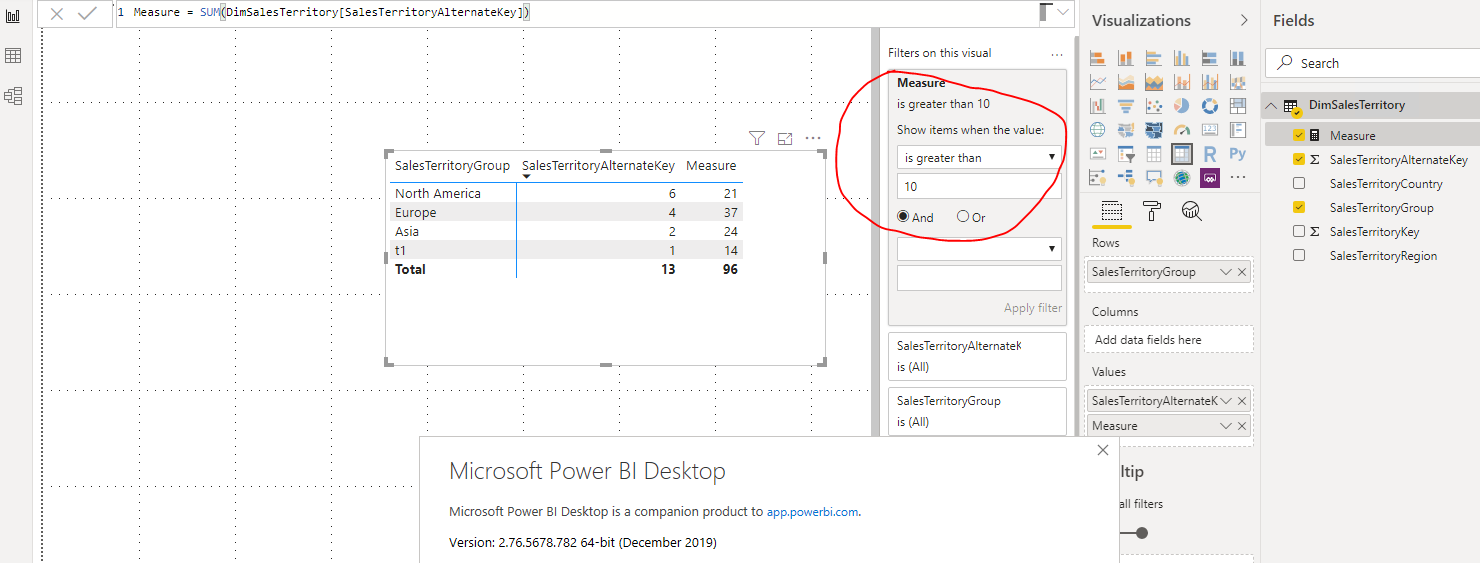Select the Treemap visualization

[x=1238, y=106]
